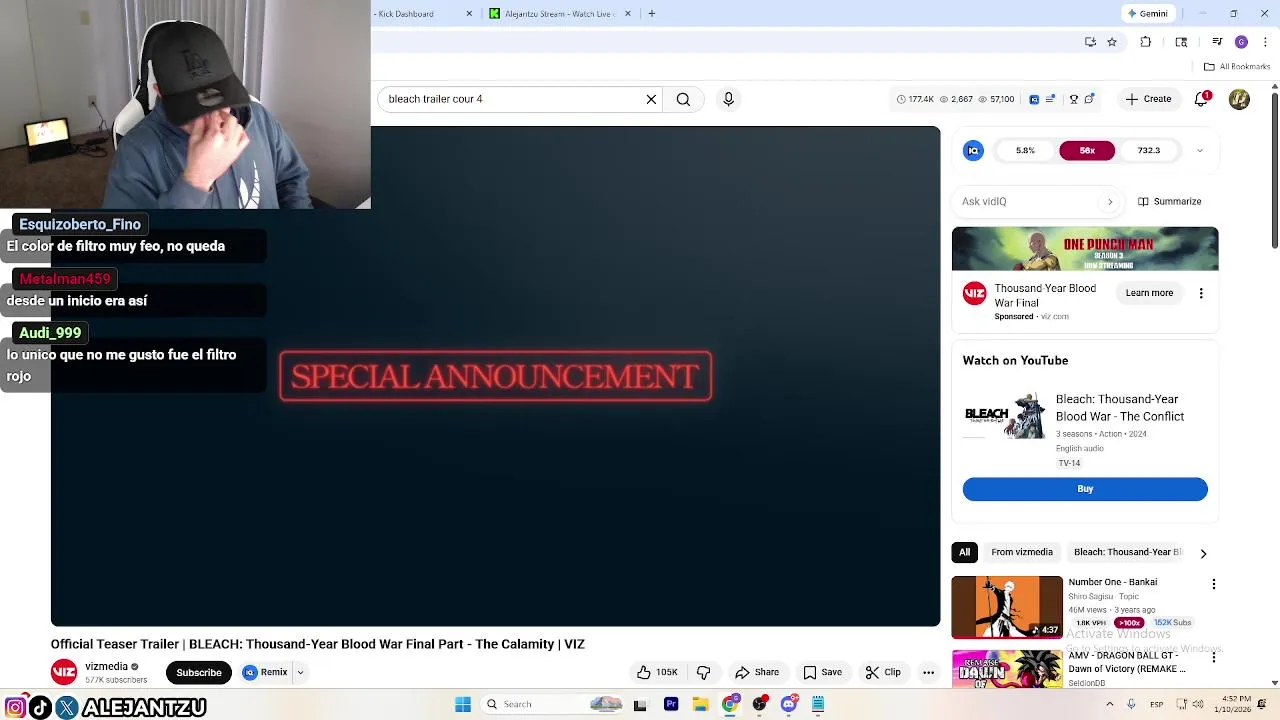Click the 56x vidIQ score pill
Image resolution: width=1280 pixels, height=720 pixels.
1087,150
